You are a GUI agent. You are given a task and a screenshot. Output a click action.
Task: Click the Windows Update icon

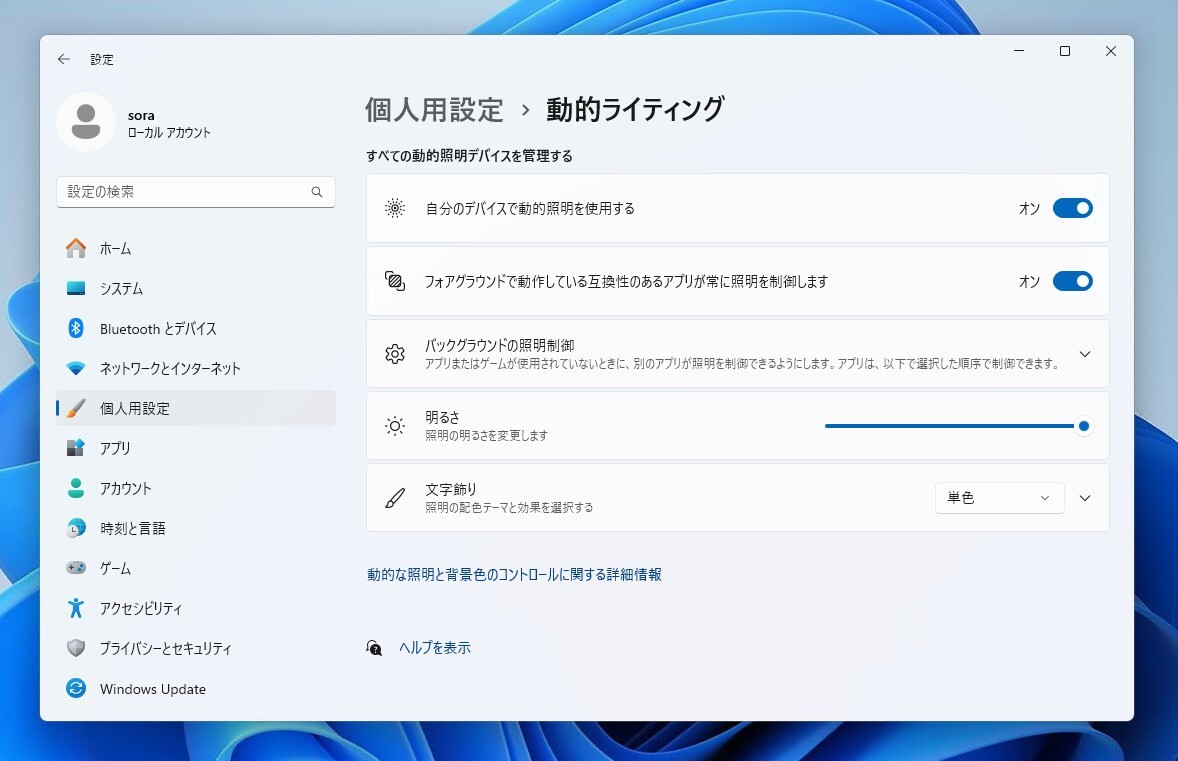coord(77,688)
